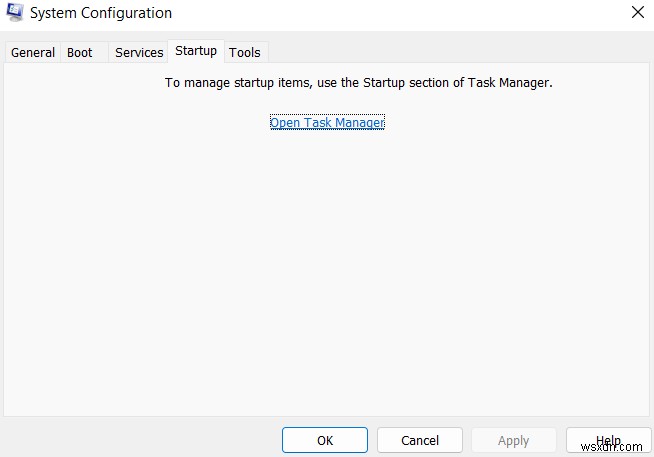Close the System Configuration window

tap(638, 13)
